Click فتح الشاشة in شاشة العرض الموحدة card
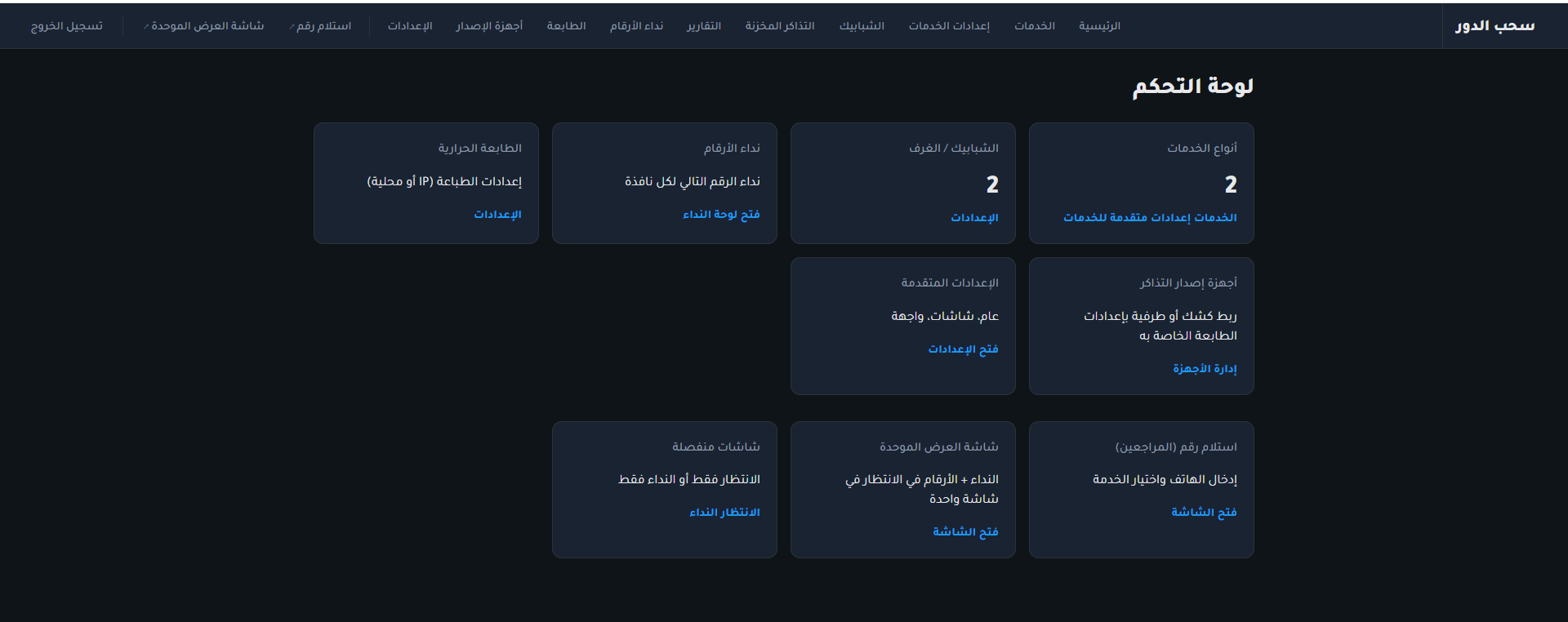The height and width of the screenshot is (622, 1568). point(965,532)
